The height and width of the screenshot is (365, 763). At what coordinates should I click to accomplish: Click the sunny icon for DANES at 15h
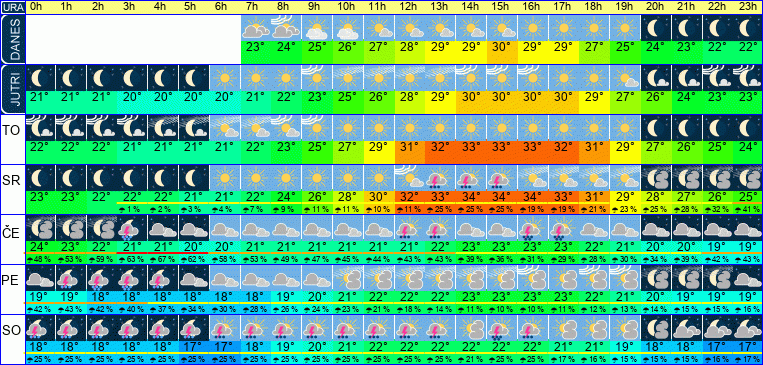tap(502, 28)
